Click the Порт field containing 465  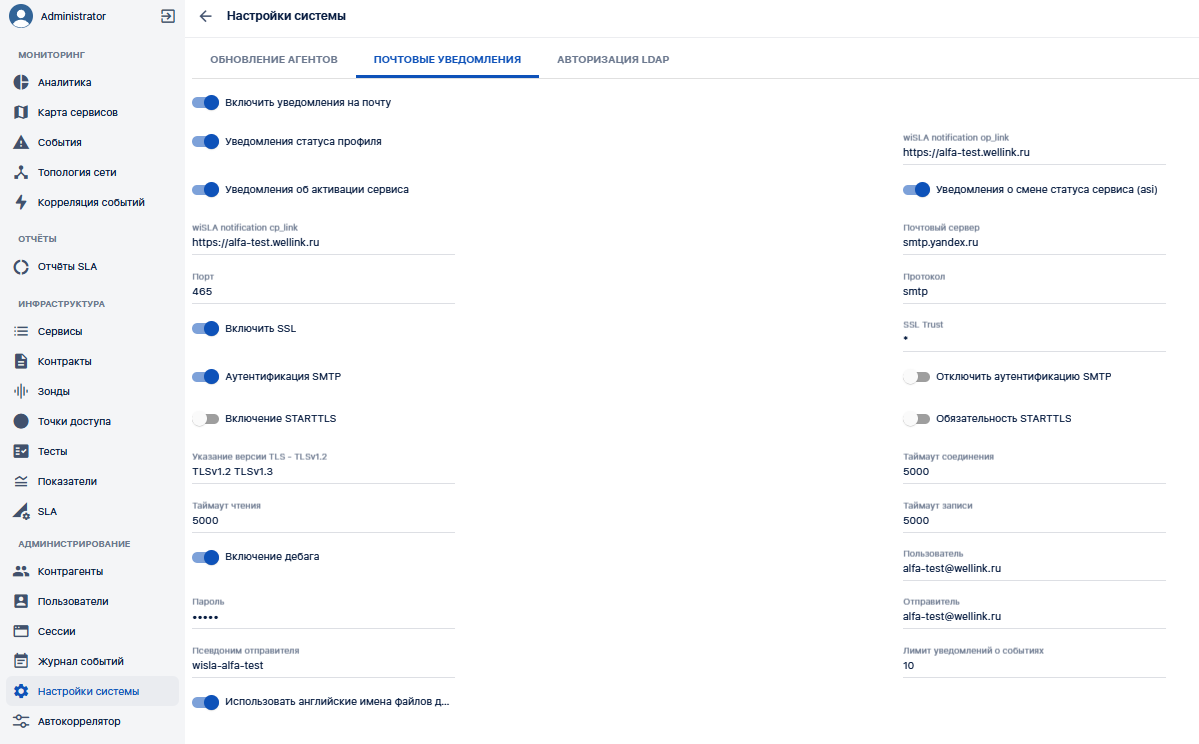tap(323, 288)
